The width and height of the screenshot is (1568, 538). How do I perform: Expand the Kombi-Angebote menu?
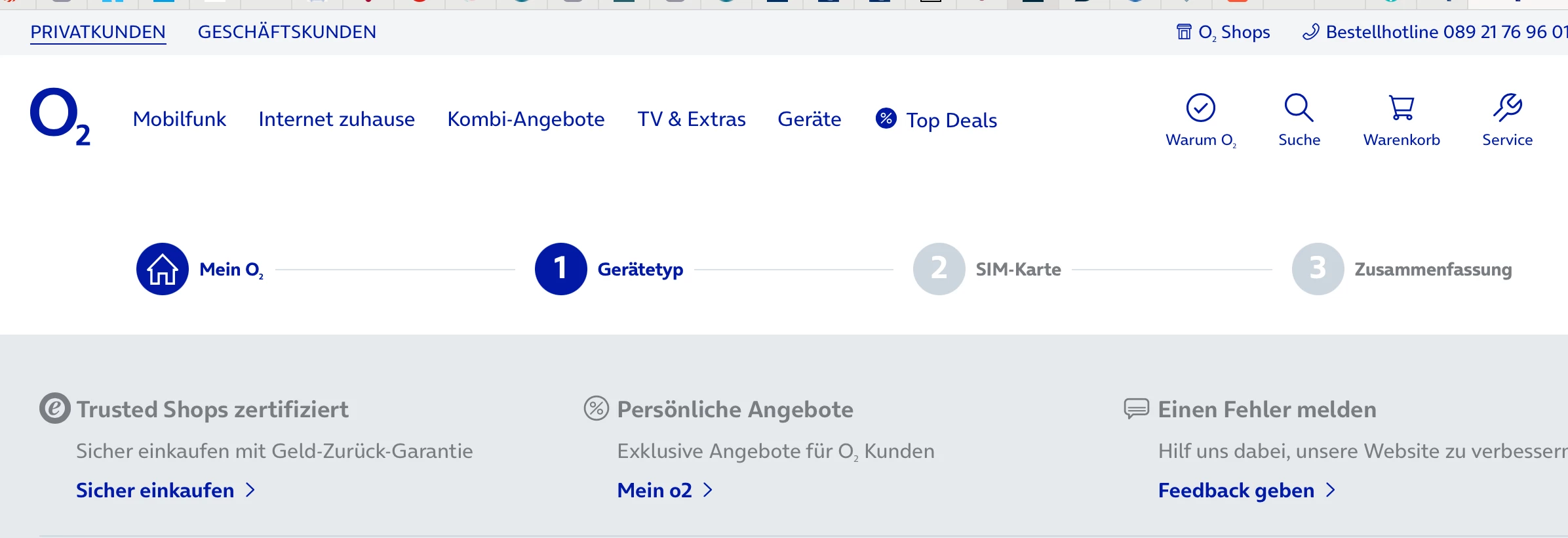click(x=526, y=119)
